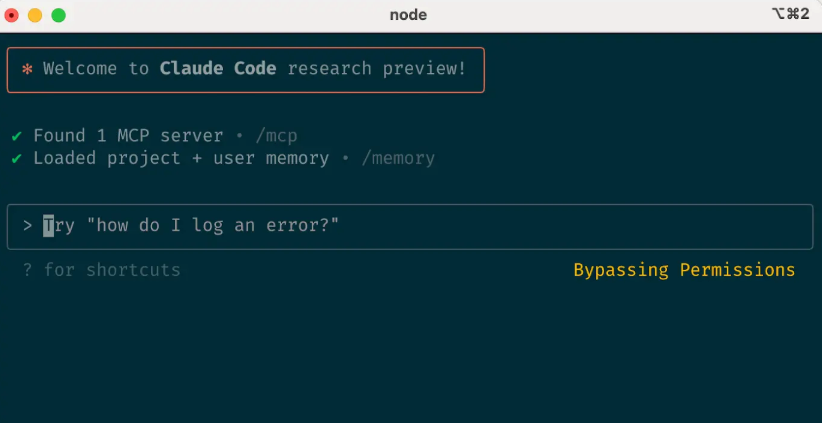Click the "research preview!" banner text
Viewport: 822px width, 423px height.
tap(377, 69)
